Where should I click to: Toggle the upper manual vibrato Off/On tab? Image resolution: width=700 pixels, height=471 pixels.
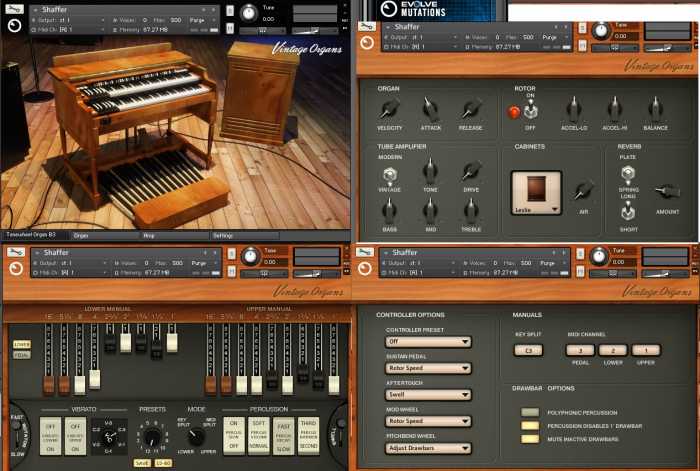tap(75, 436)
